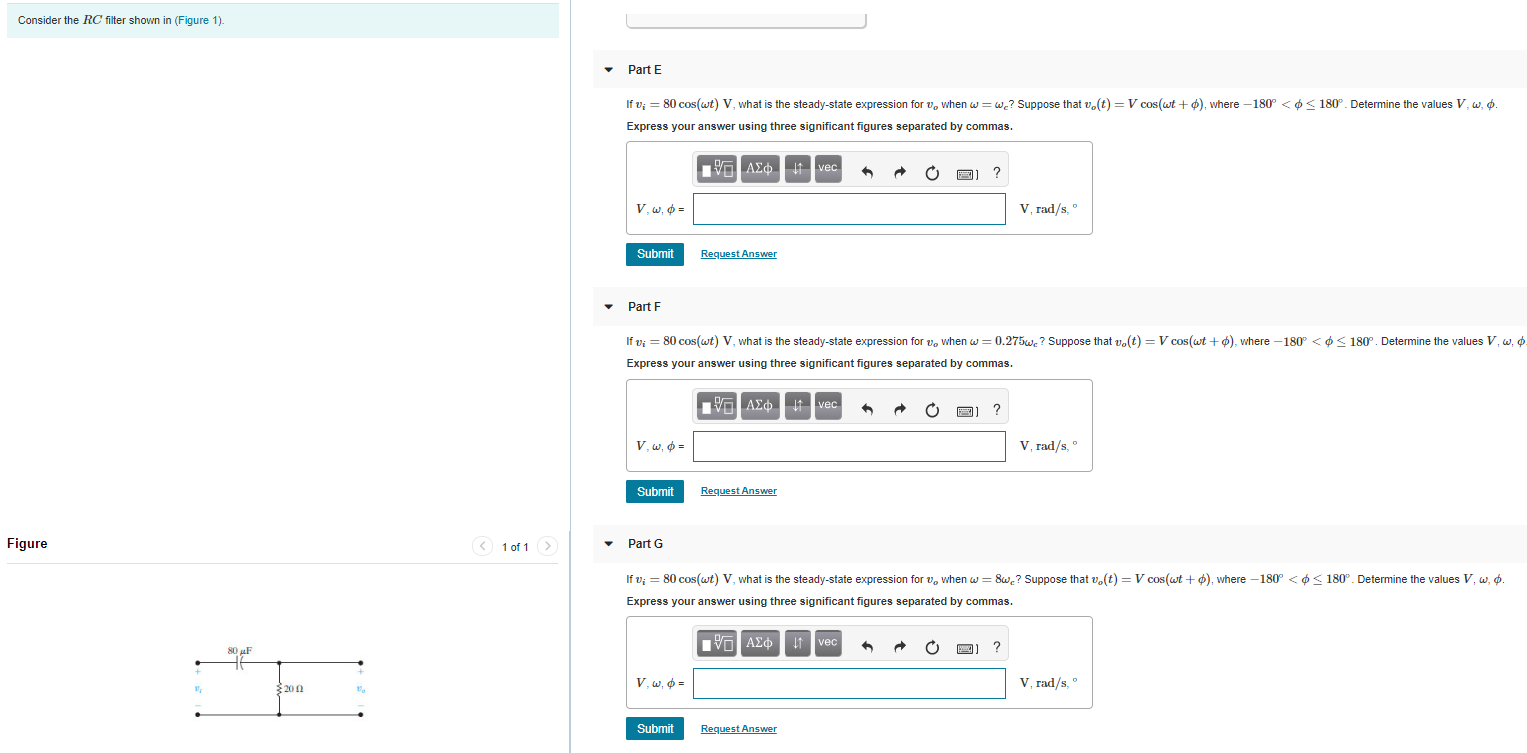The image size is (1527, 753).
Task: Undo last edit in Part E
Action: (x=868, y=173)
